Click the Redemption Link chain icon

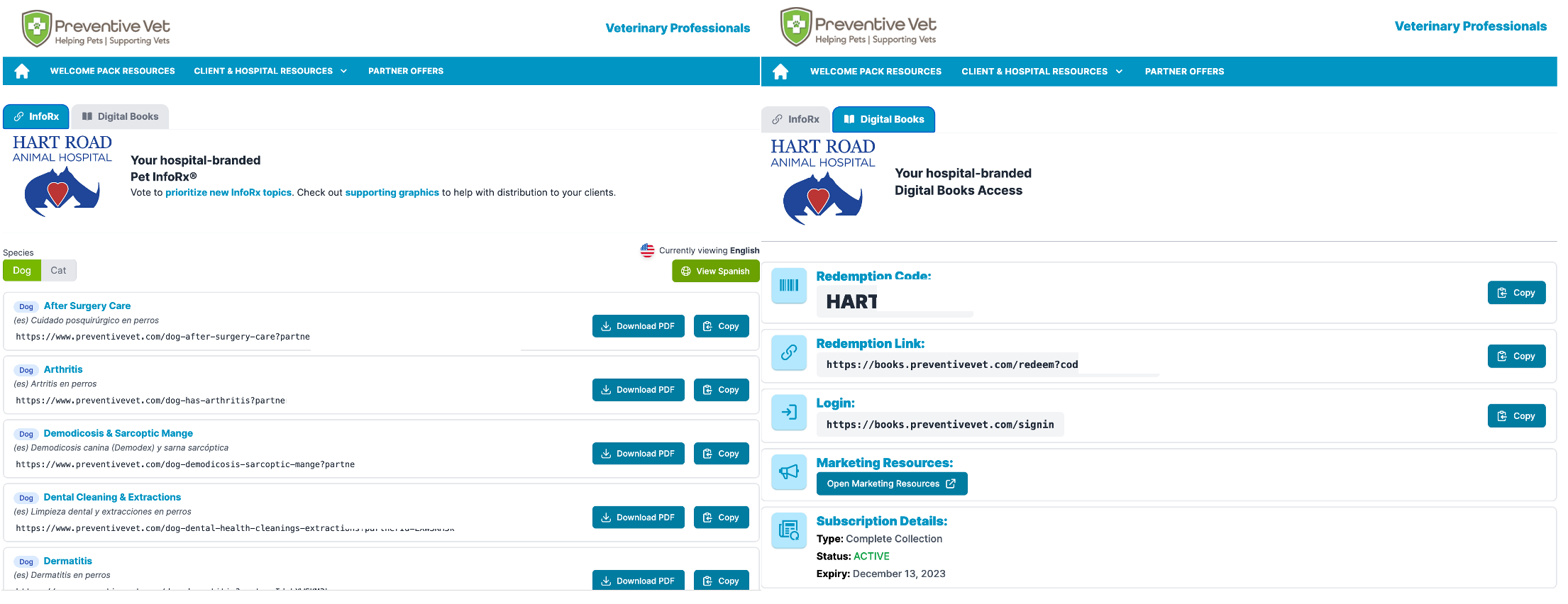[789, 352]
